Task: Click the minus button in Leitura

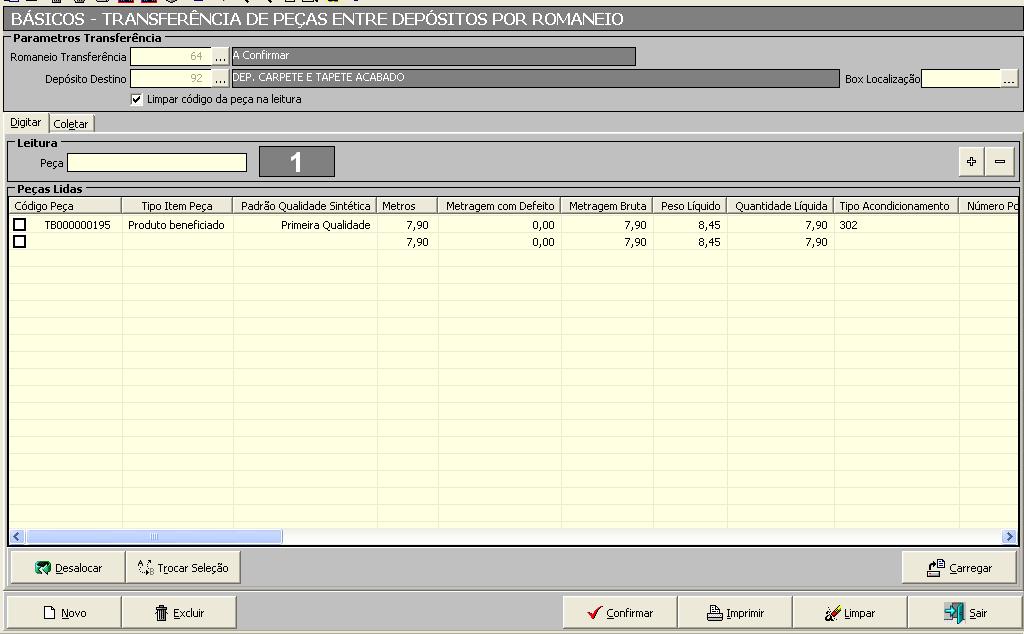Action: pyautogui.click(x=999, y=162)
